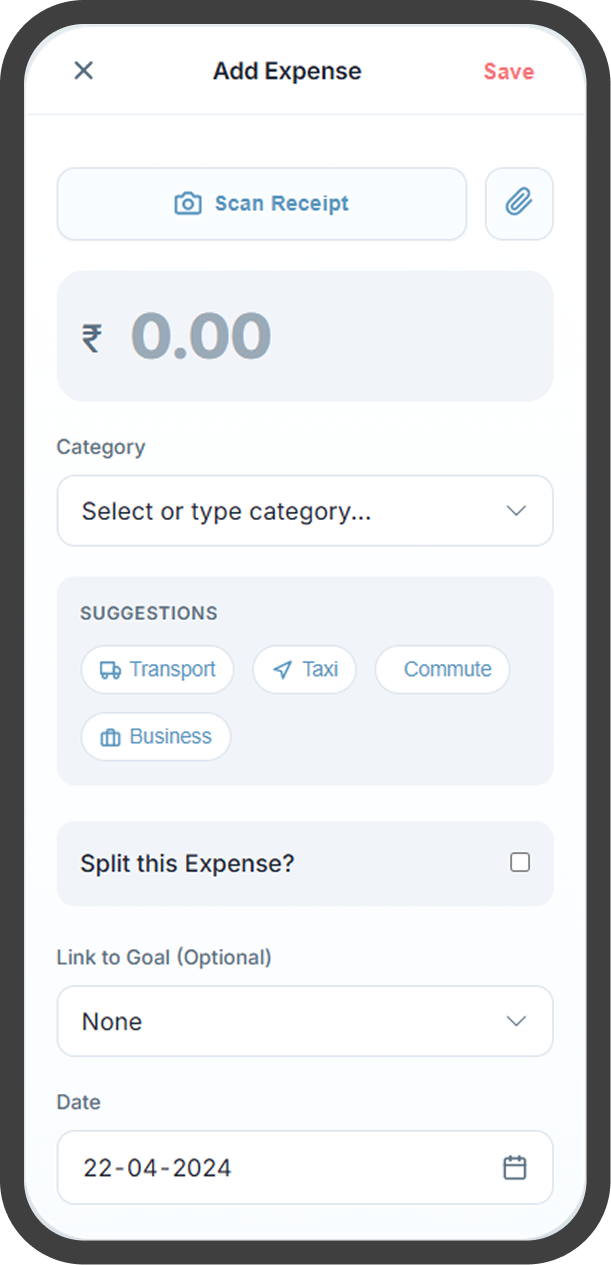Screen dimensions: 611x1265
Task: Click the navigation arrow icon on Taxi
Action: [x=283, y=670]
